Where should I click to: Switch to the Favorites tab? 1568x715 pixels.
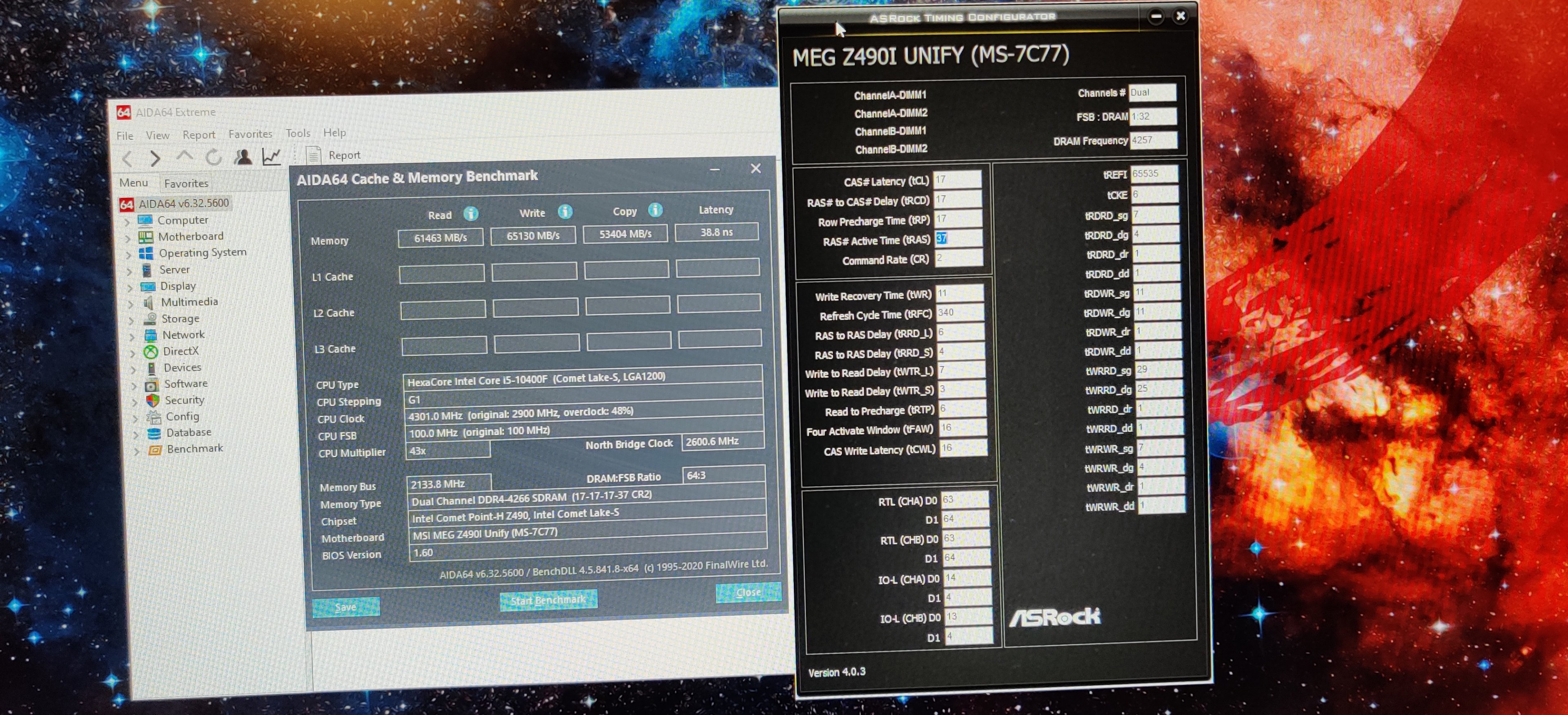point(186,183)
